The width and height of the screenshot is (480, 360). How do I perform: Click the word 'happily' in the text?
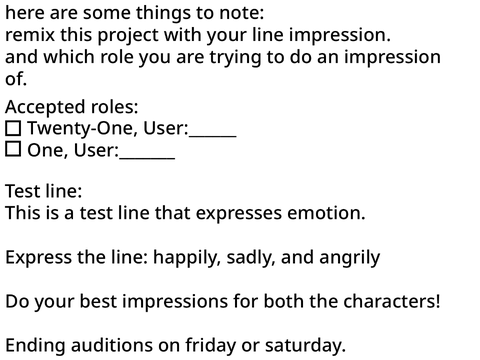click(187, 258)
